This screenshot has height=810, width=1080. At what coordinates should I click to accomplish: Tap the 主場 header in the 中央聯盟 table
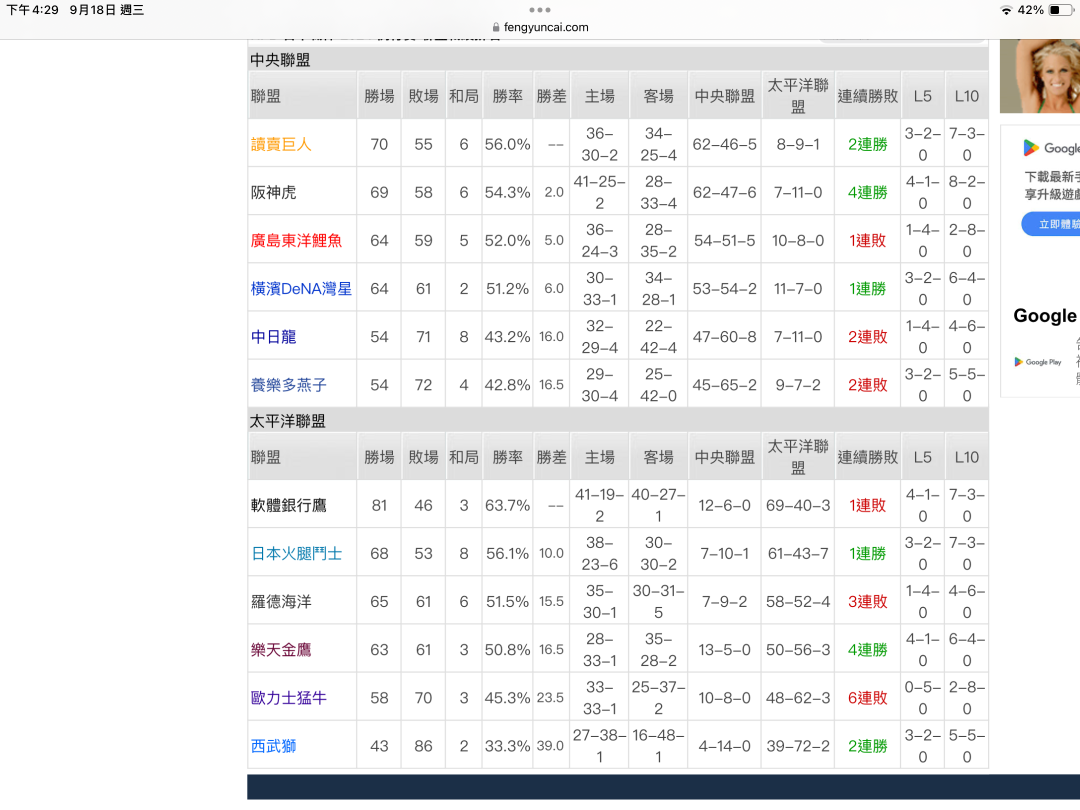(x=600, y=96)
